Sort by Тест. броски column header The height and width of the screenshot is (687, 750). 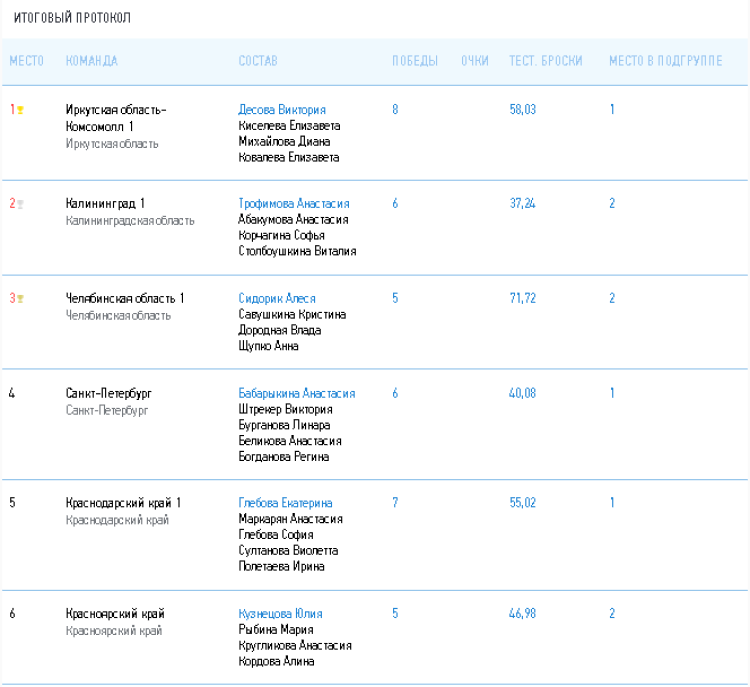pyautogui.click(x=546, y=61)
